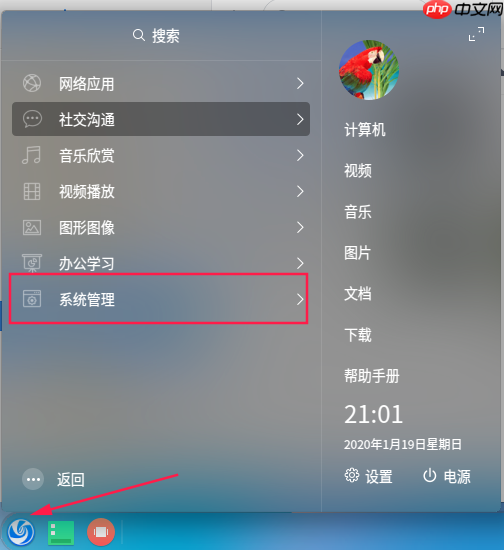Click the parrot user avatar
The height and width of the screenshot is (550, 504).
coord(369,70)
